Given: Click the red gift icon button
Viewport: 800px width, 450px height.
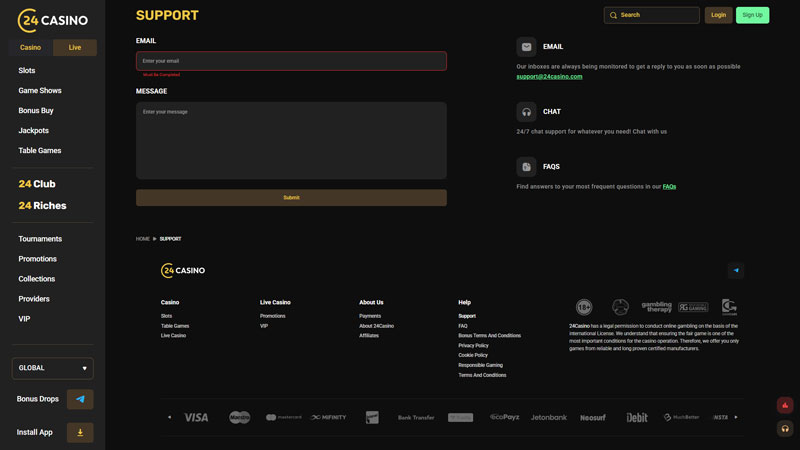Looking at the screenshot, I should pyautogui.click(x=785, y=405).
